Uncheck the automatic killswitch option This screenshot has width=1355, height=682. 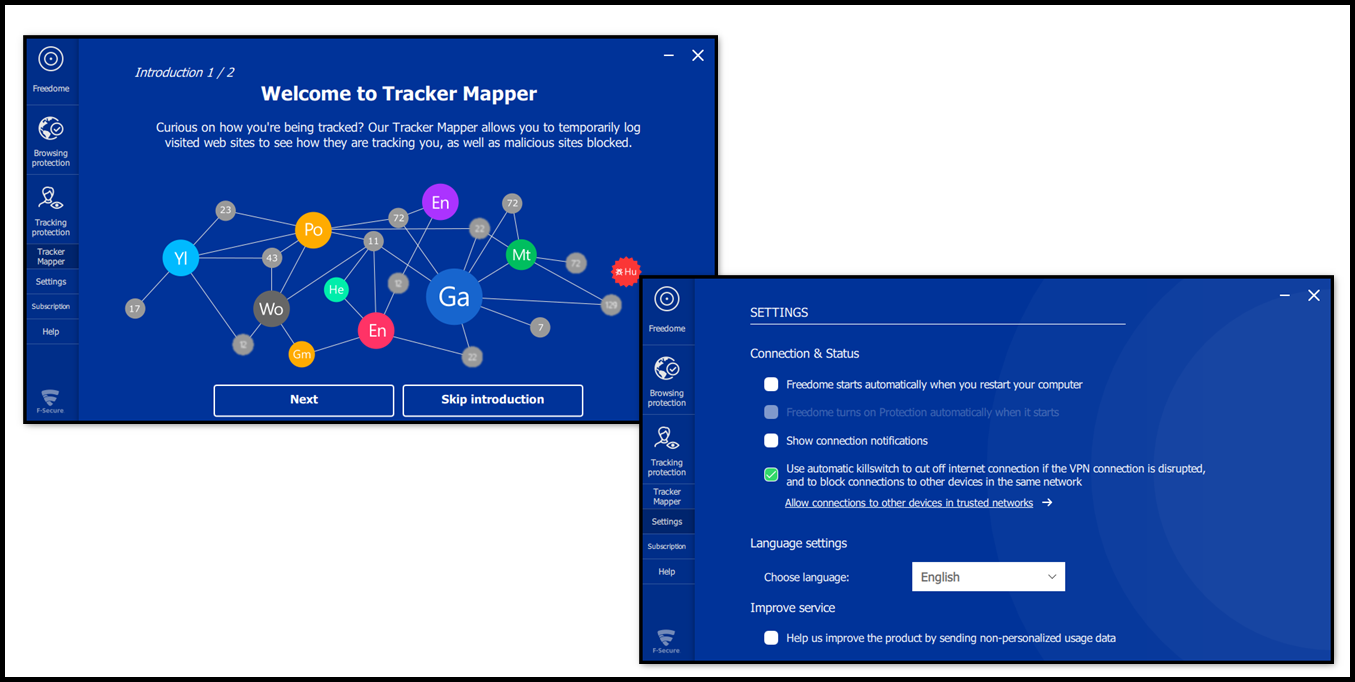coord(771,475)
